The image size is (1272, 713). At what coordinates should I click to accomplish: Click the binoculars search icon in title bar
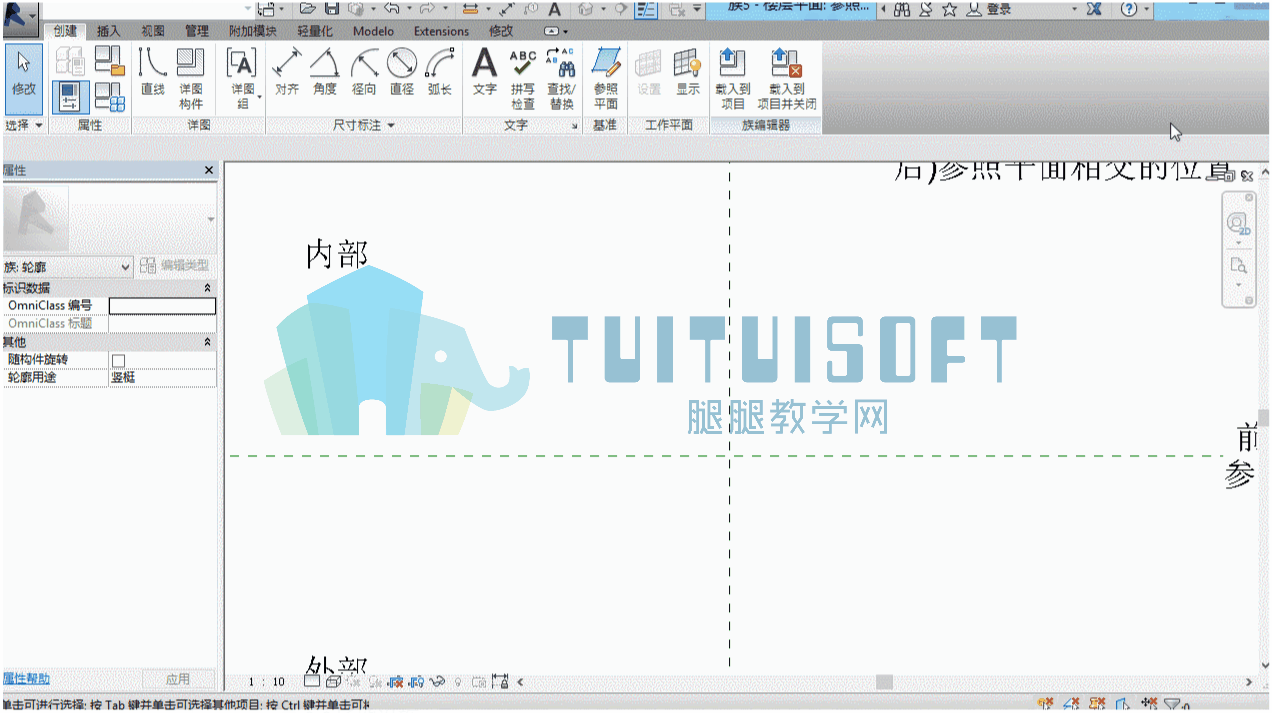pyautogui.click(x=902, y=9)
